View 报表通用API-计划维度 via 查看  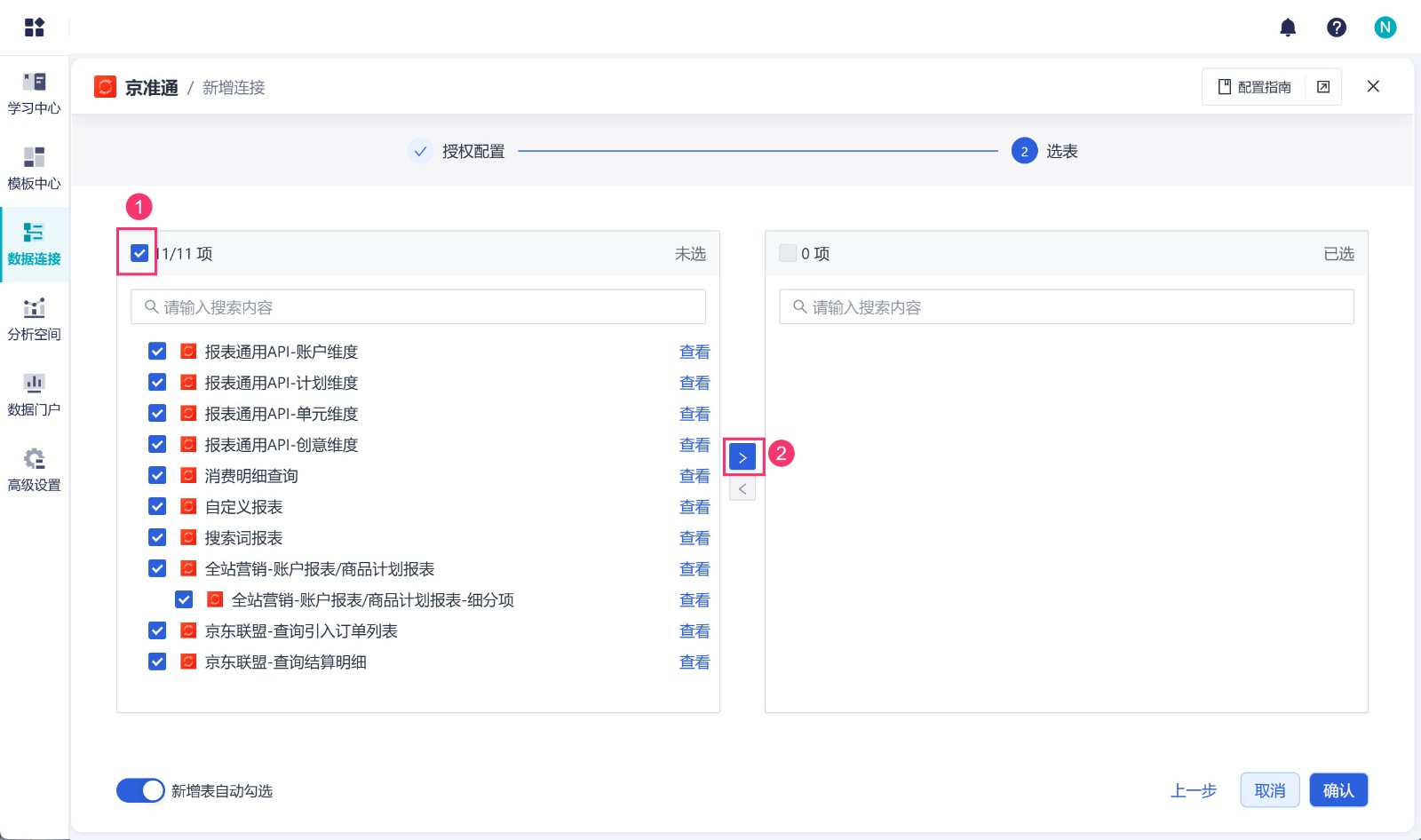[695, 383]
